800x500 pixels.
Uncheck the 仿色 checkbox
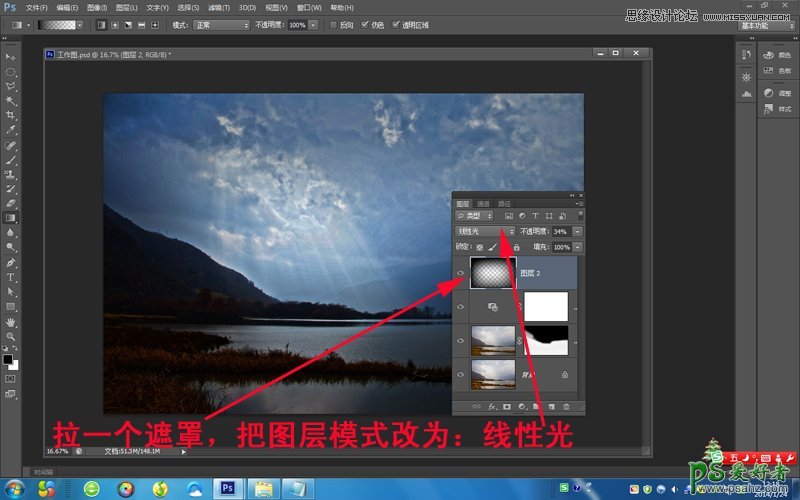click(364, 24)
